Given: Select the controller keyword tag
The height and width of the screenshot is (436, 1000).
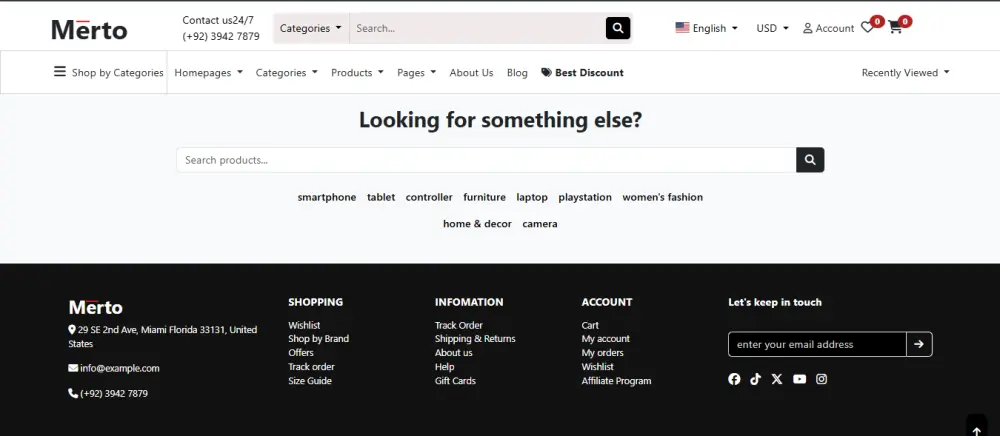Looking at the screenshot, I should tap(429, 198).
